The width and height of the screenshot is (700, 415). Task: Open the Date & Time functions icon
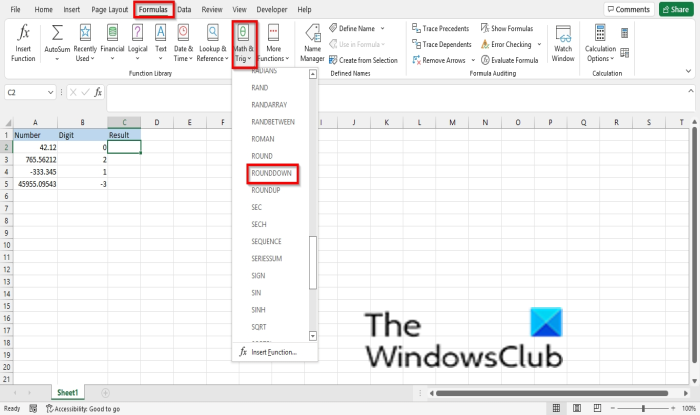(183, 33)
